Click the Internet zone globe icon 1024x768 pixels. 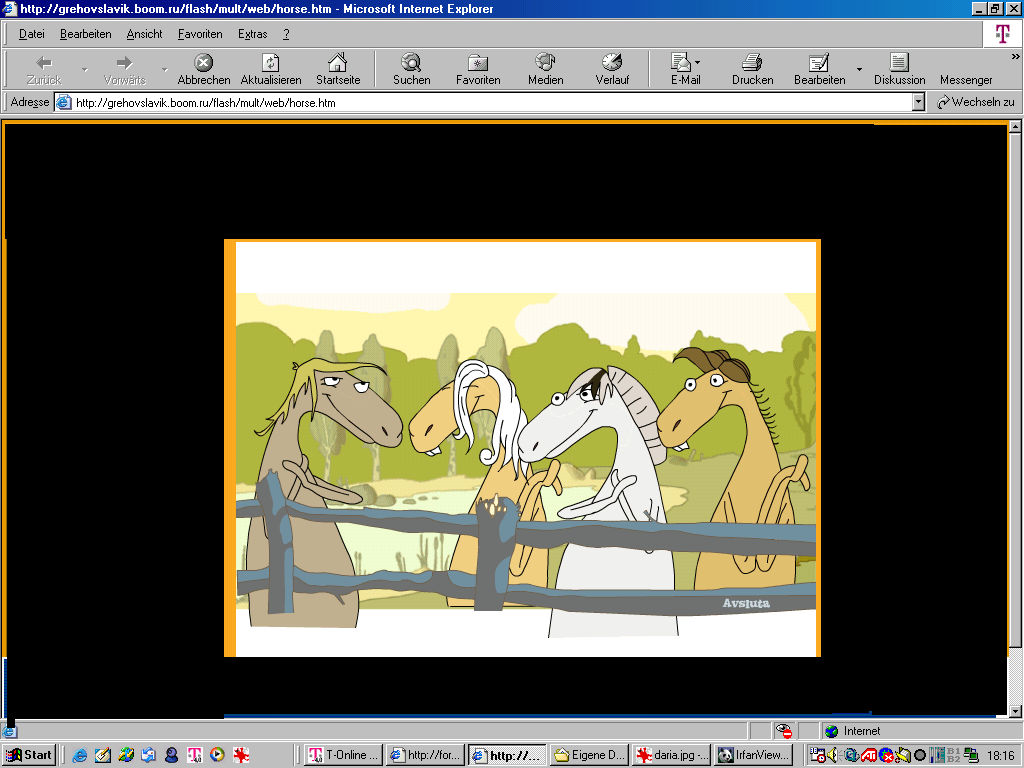coord(831,731)
